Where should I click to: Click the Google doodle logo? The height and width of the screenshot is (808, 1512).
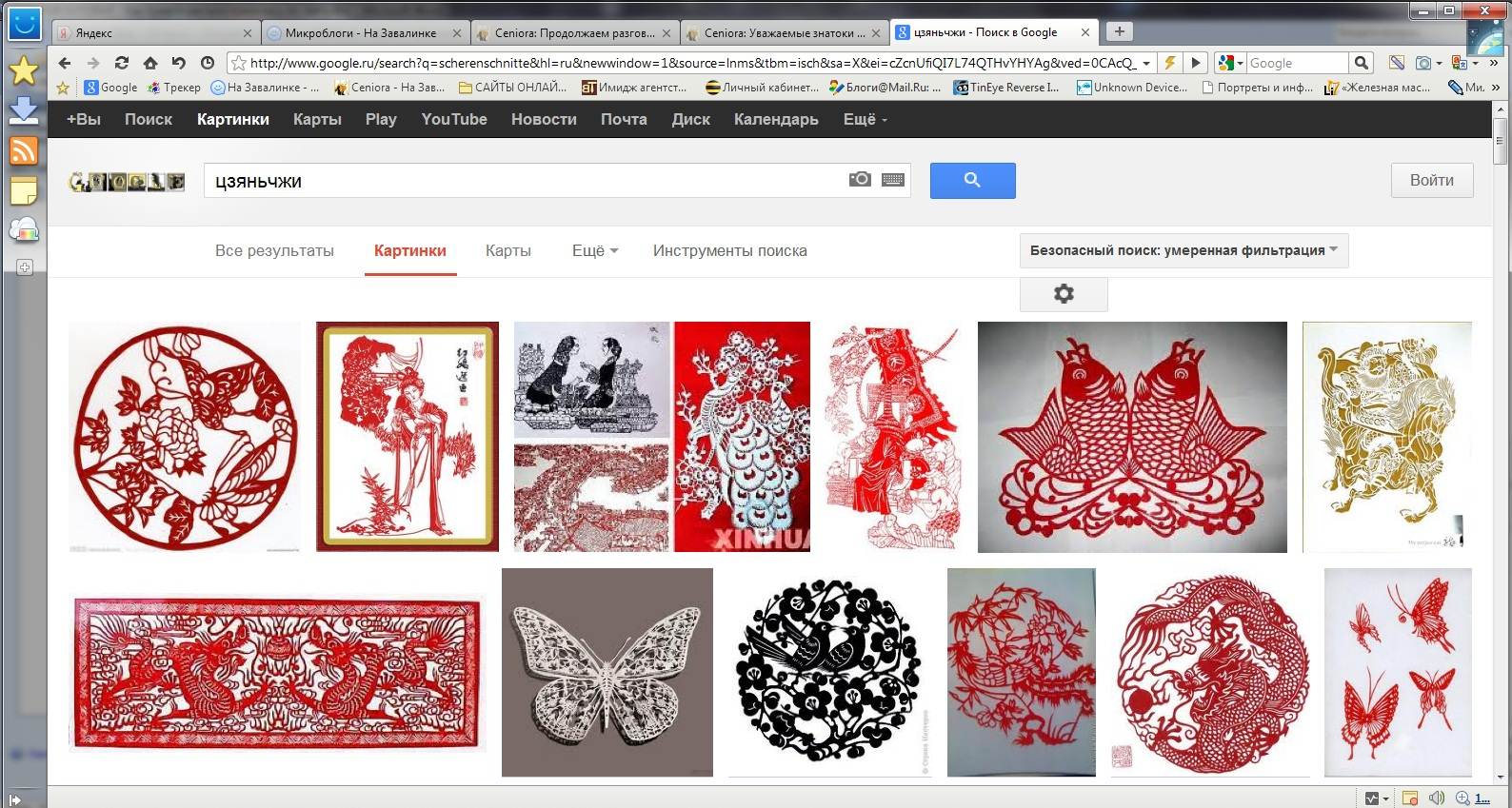coord(127,181)
